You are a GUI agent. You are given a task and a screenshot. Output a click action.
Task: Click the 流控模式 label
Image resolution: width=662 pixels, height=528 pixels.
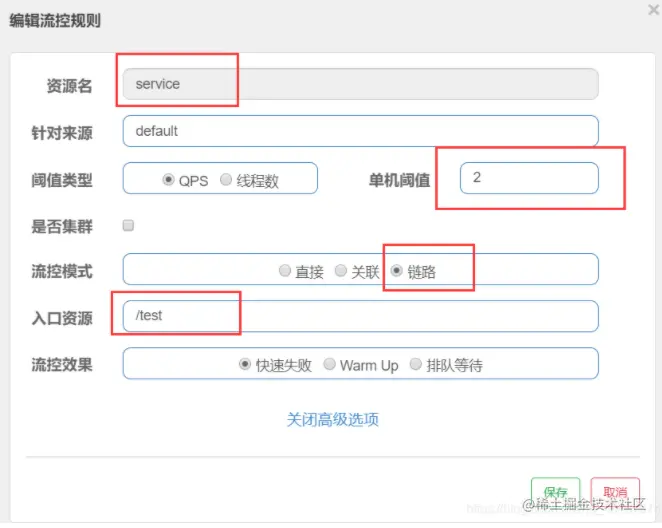pyautogui.click(x=62, y=271)
